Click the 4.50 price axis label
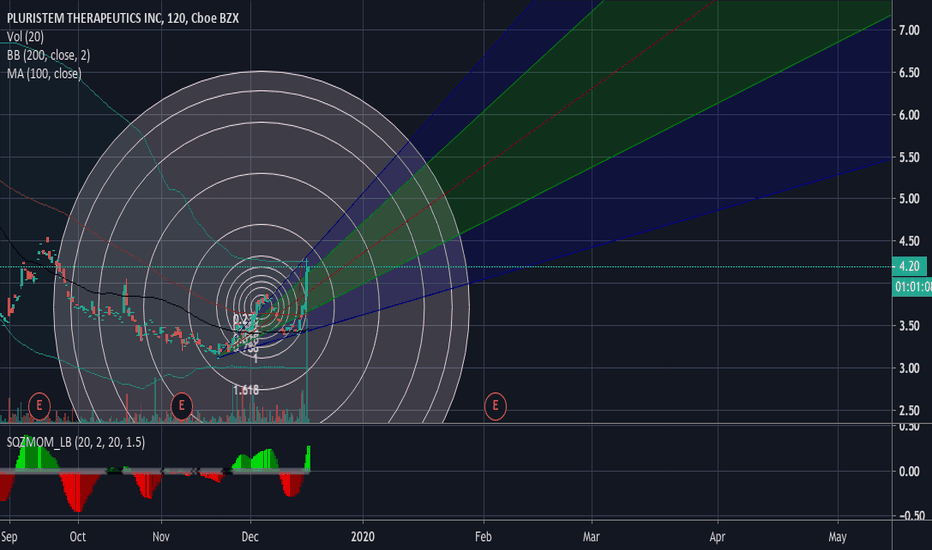This screenshot has width=932, height=550. (909, 241)
